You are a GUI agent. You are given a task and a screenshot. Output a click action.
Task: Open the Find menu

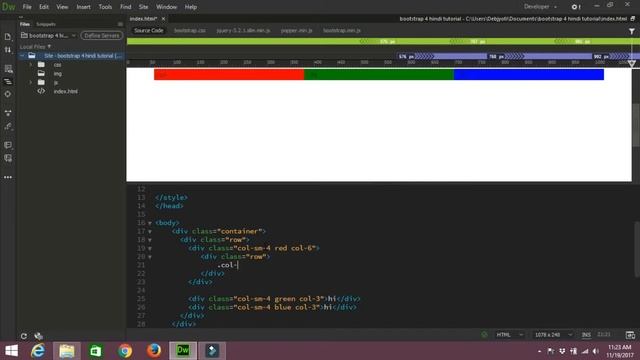125,7
